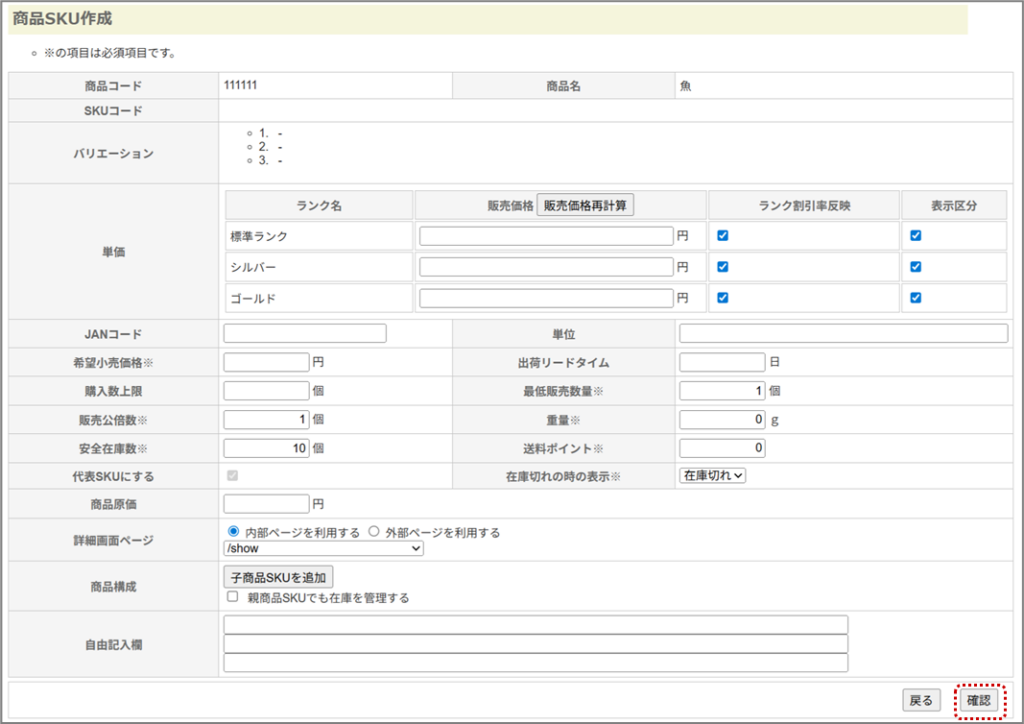
Task: Click the 戻る back button
Action: tap(920, 701)
